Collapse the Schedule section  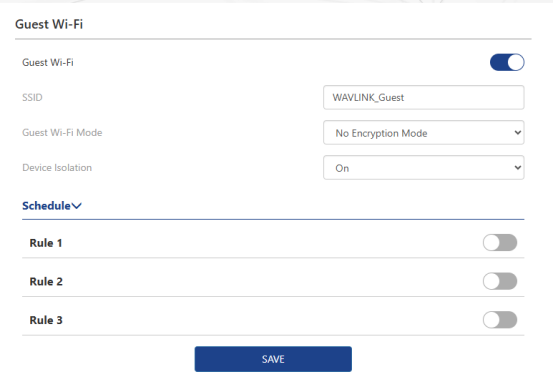pos(52,206)
